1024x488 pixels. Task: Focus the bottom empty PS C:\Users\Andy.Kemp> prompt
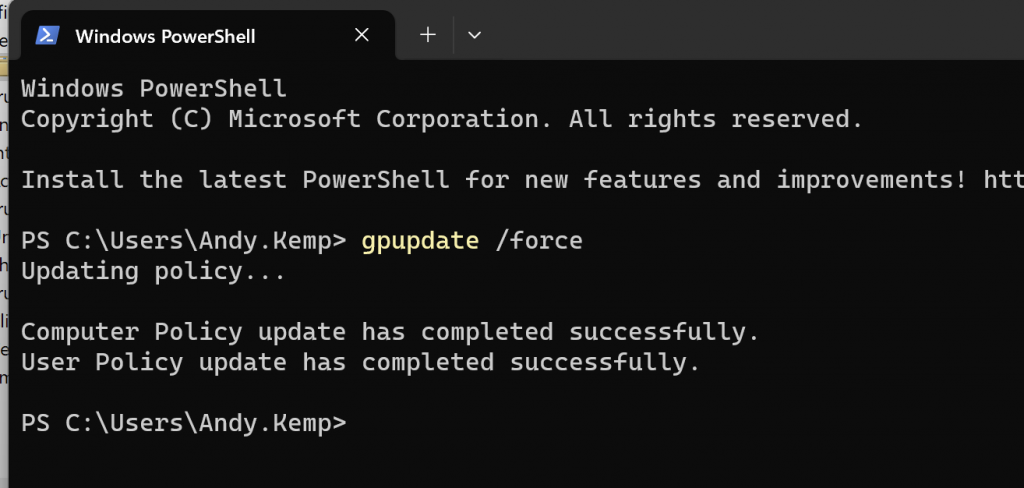pos(184,423)
